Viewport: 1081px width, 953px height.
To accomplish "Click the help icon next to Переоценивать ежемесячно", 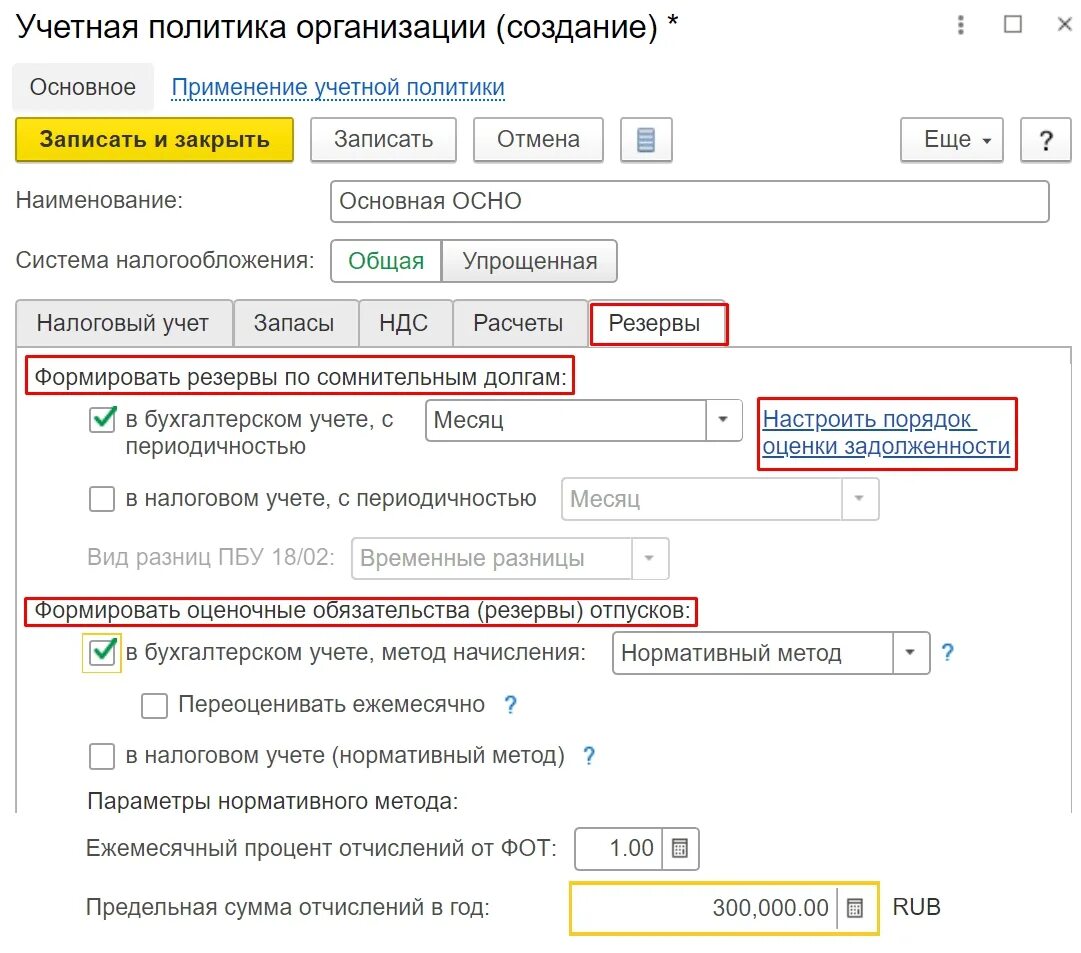I will [510, 705].
